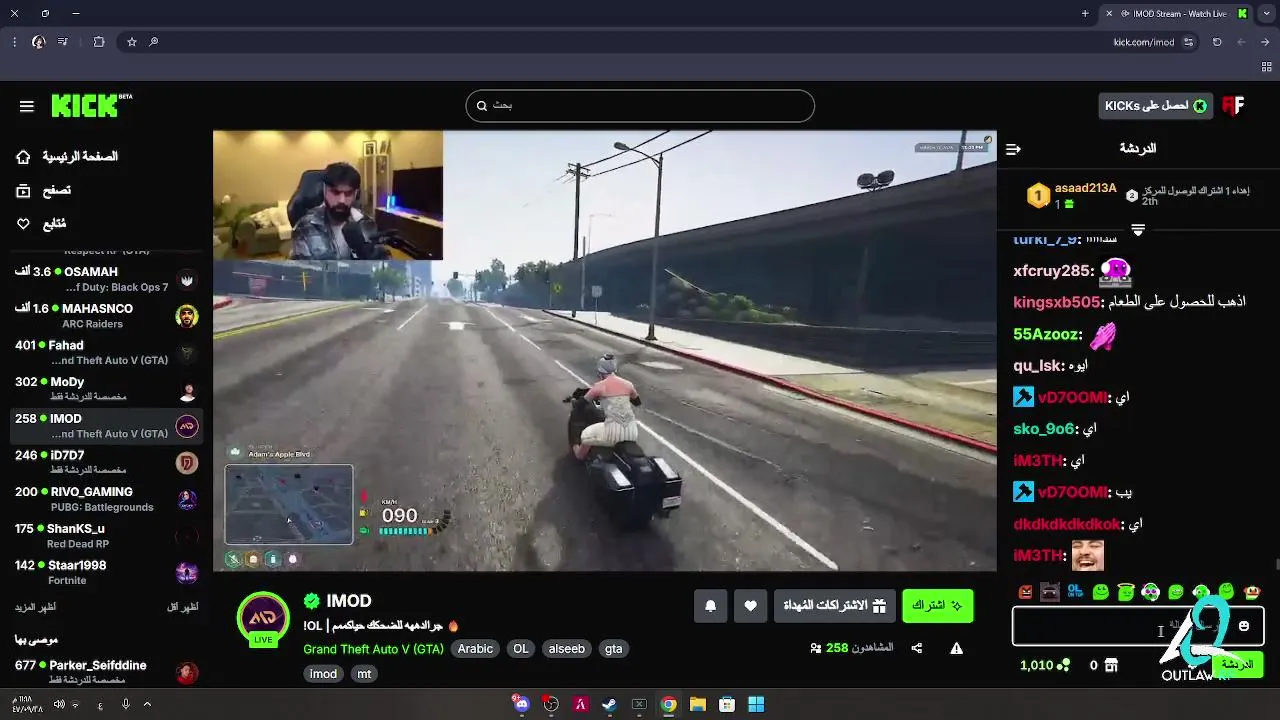Screen dimensions: 1280x720
Task: Open MoDy channel in sidebar
Action: pyautogui.click(x=106, y=389)
